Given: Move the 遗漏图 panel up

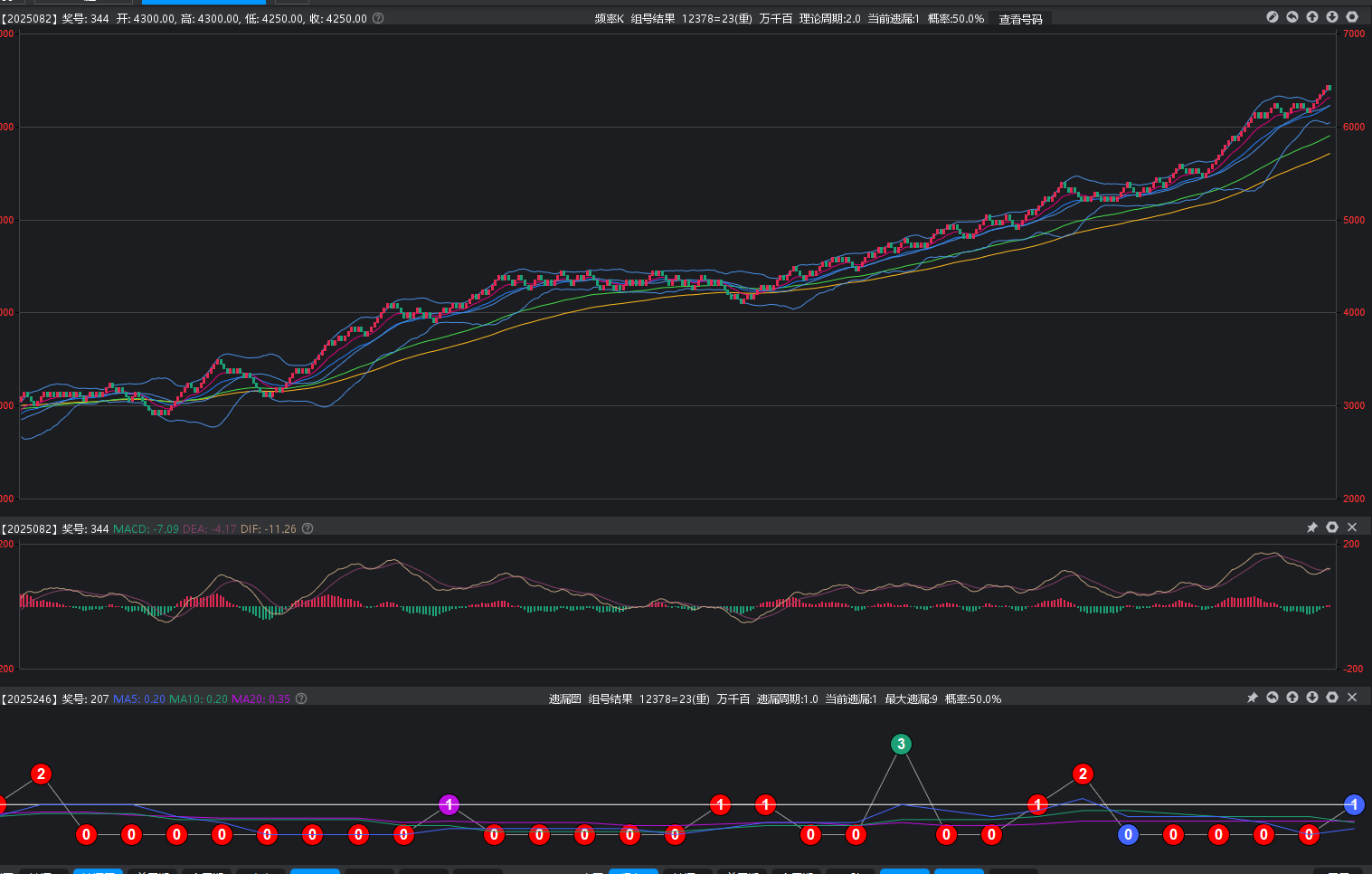Looking at the screenshot, I should pyautogui.click(x=1292, y=698).
